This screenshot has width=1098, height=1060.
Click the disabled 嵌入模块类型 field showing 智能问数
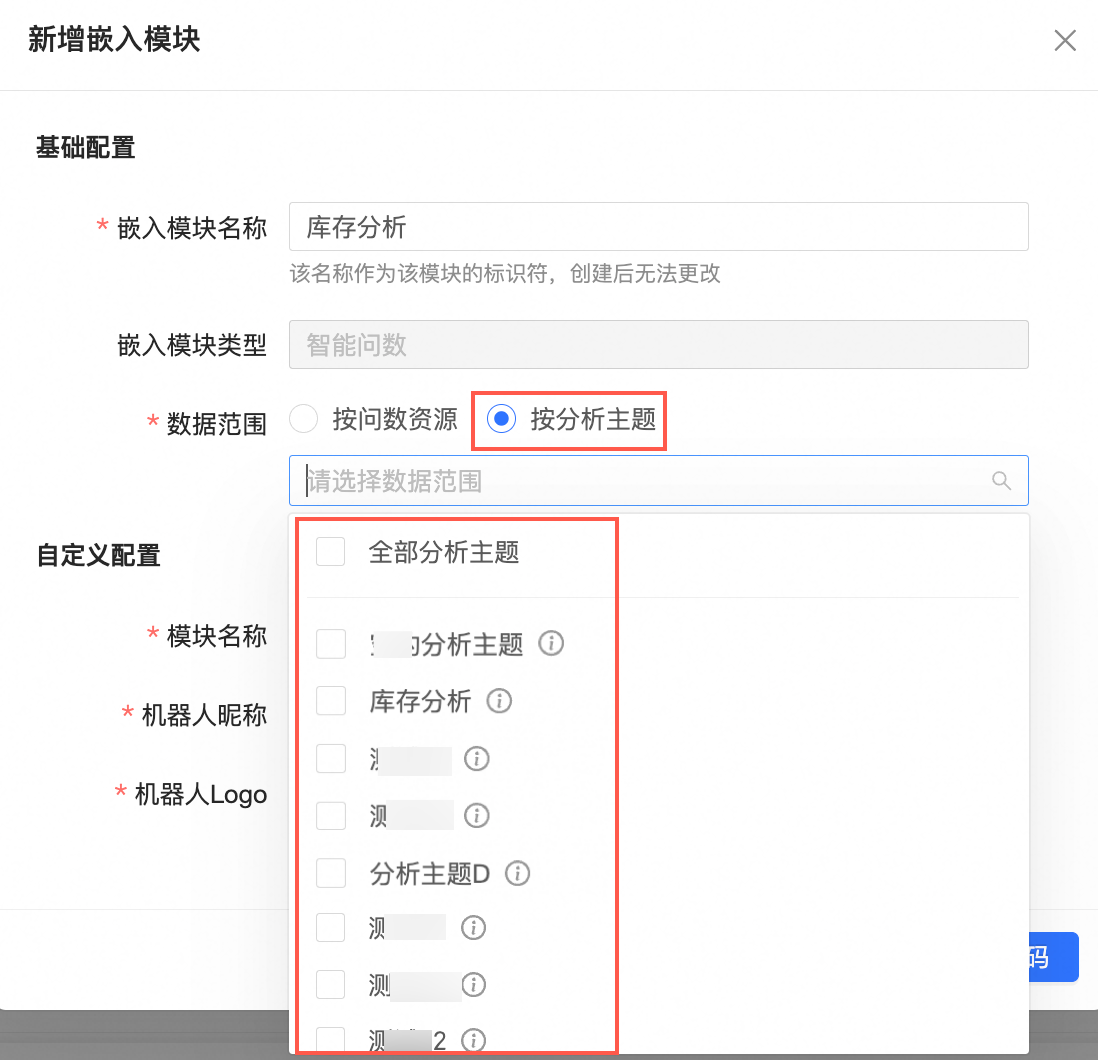pyautogui.click(x=658, y=344)
